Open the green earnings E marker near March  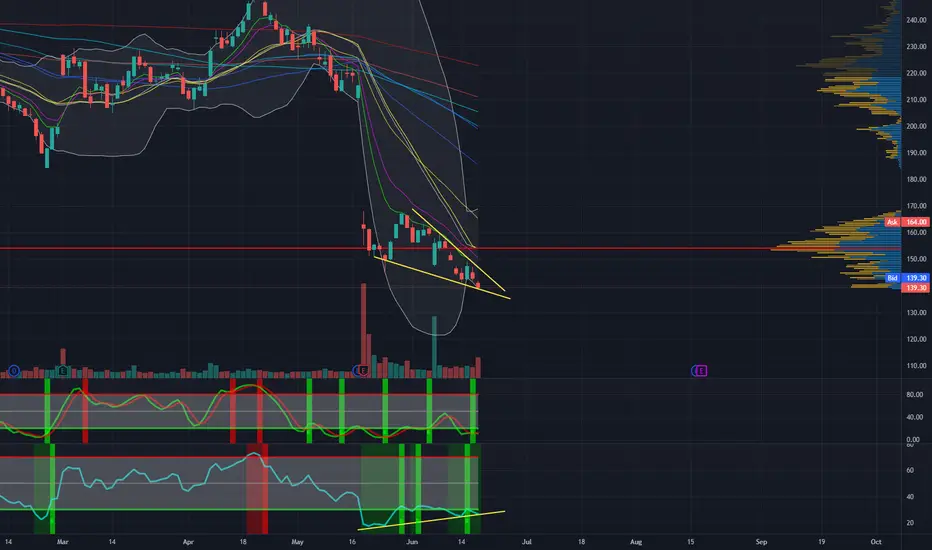[63, 371]
